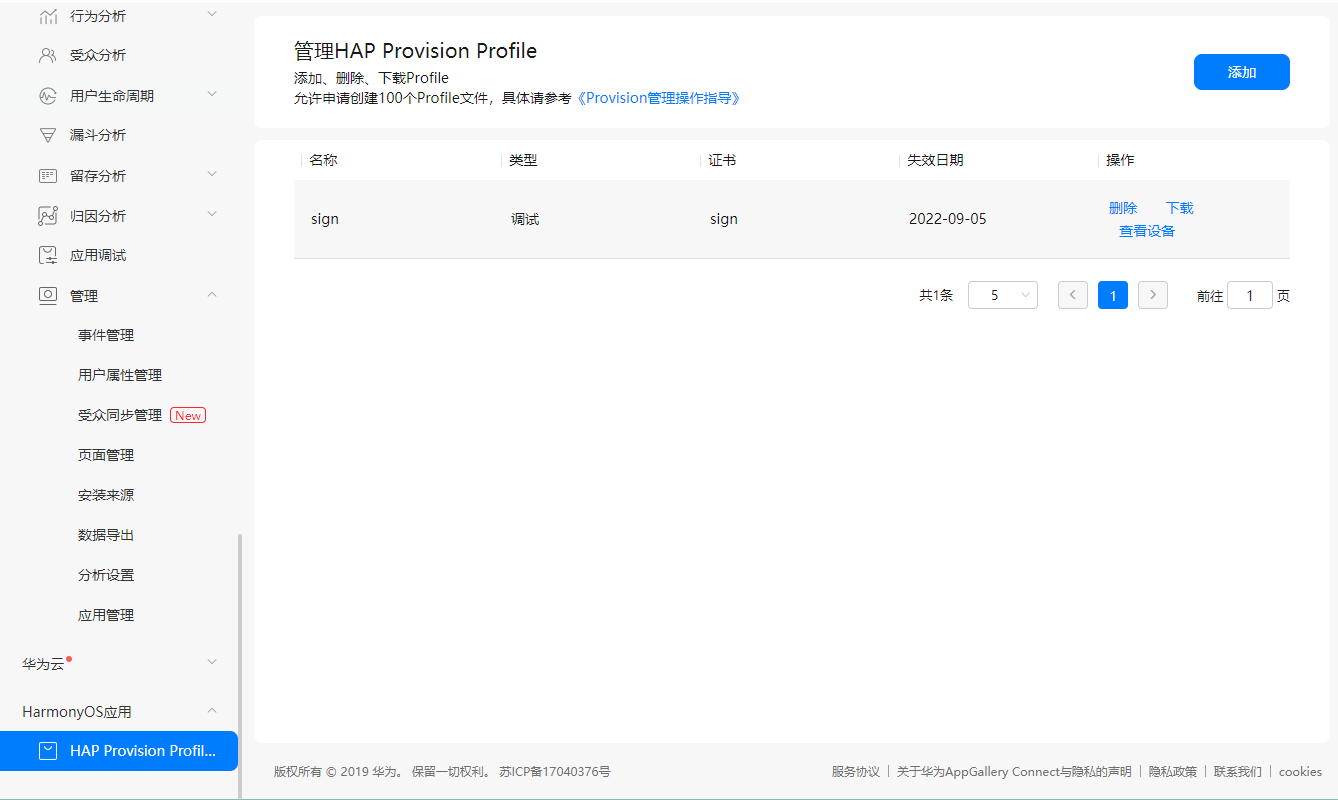Open the page size dropdown showing 5
The image size is (1338, 800).
point(1003,295)
